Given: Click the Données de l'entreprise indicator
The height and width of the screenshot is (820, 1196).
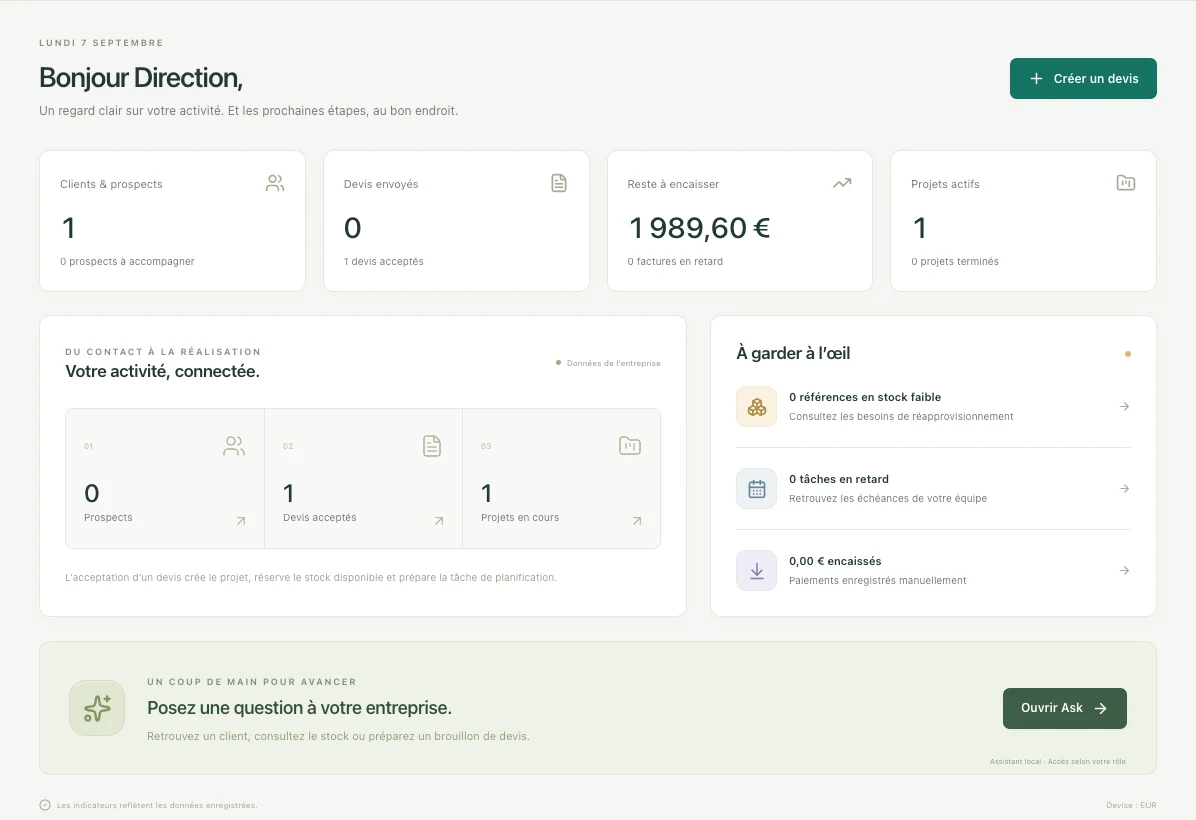Looking at the screenshot, I should pyautogui.click(x=609, y=363).
